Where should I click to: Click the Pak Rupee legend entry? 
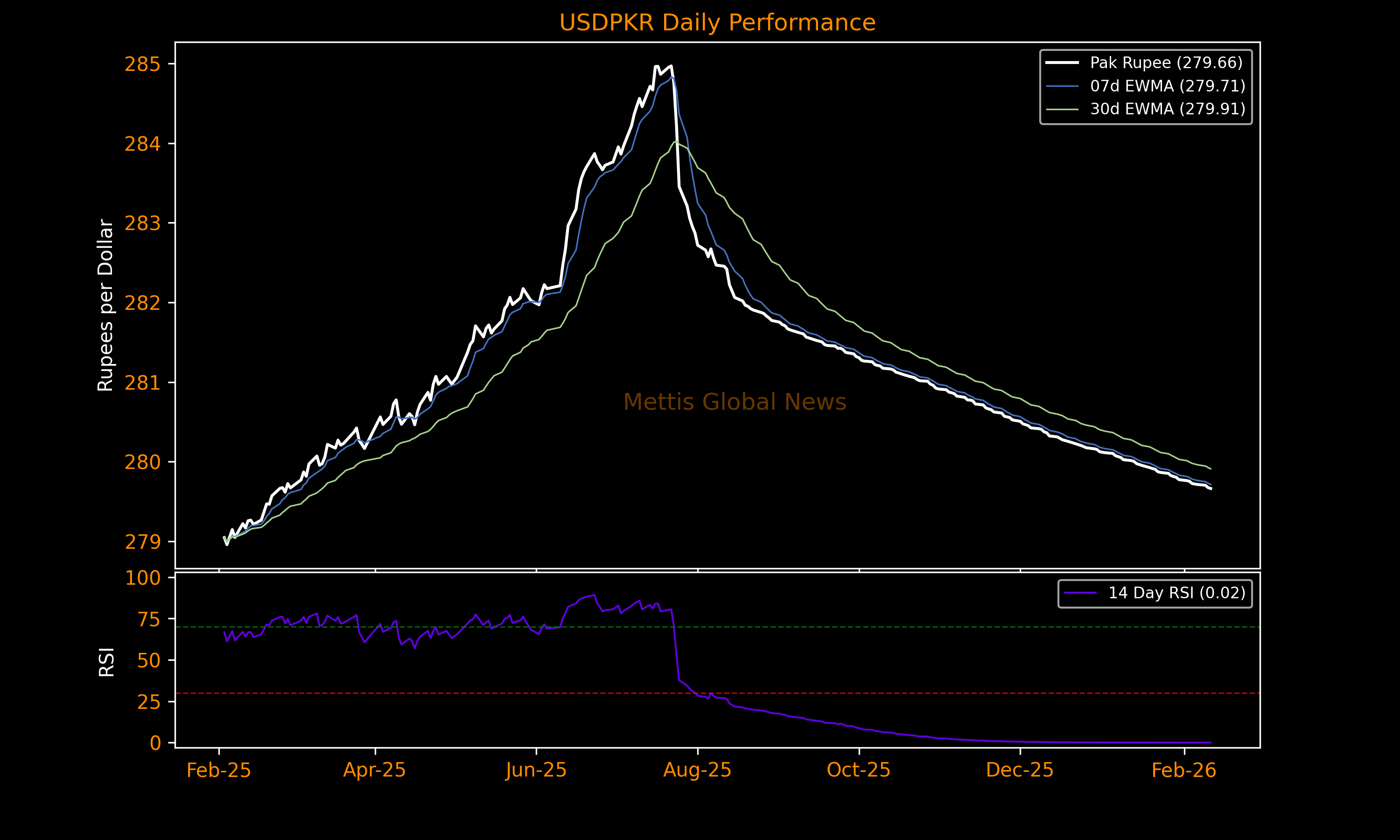pos(1166,63)
